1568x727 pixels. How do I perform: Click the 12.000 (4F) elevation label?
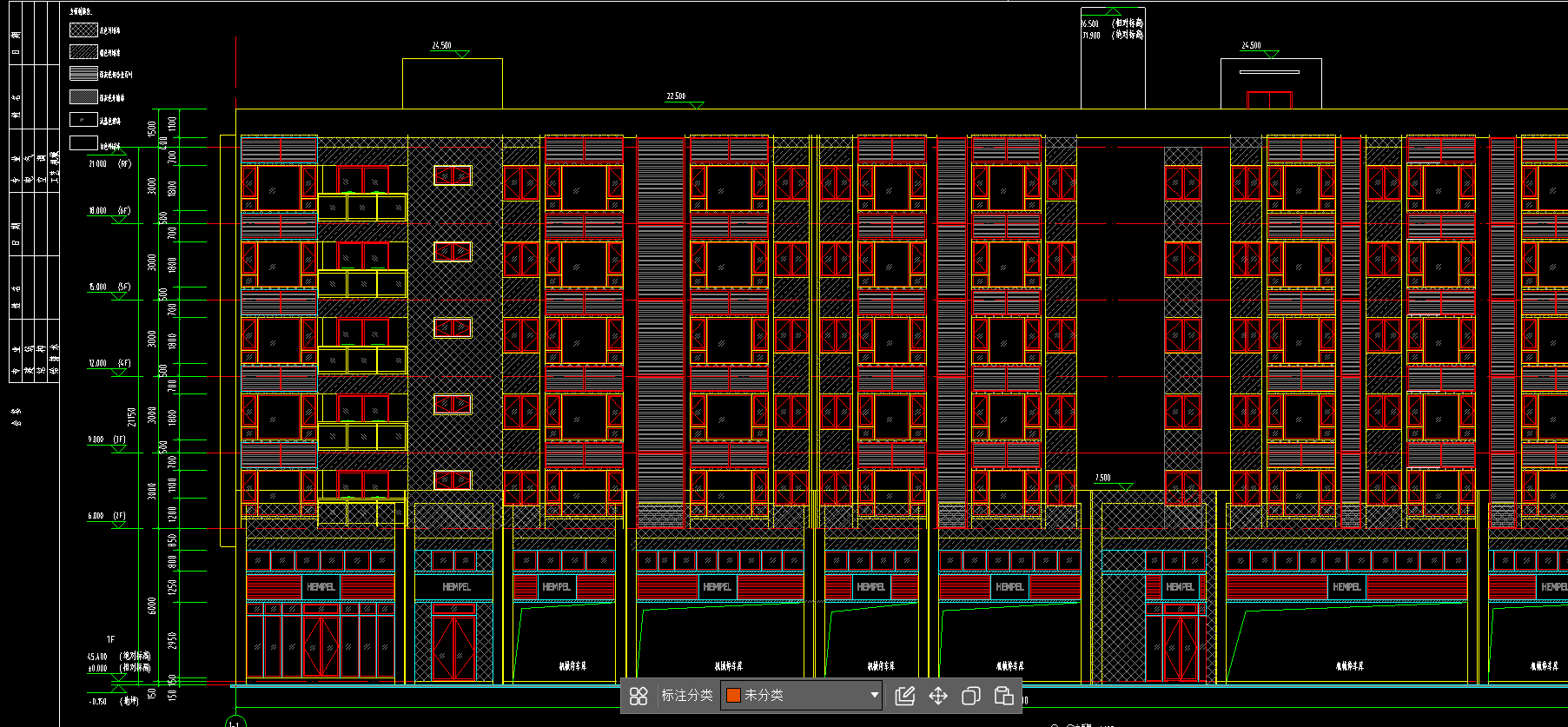[x=109, y=363]
